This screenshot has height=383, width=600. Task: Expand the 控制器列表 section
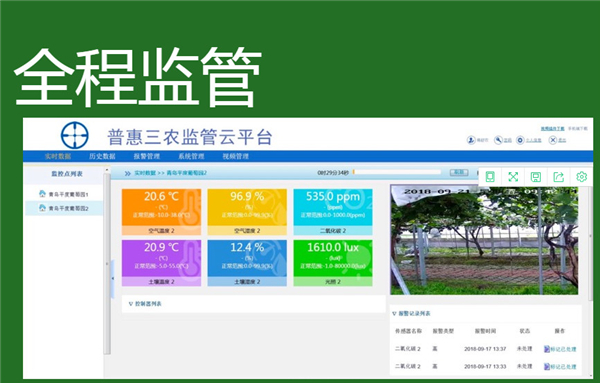point(145,304)
